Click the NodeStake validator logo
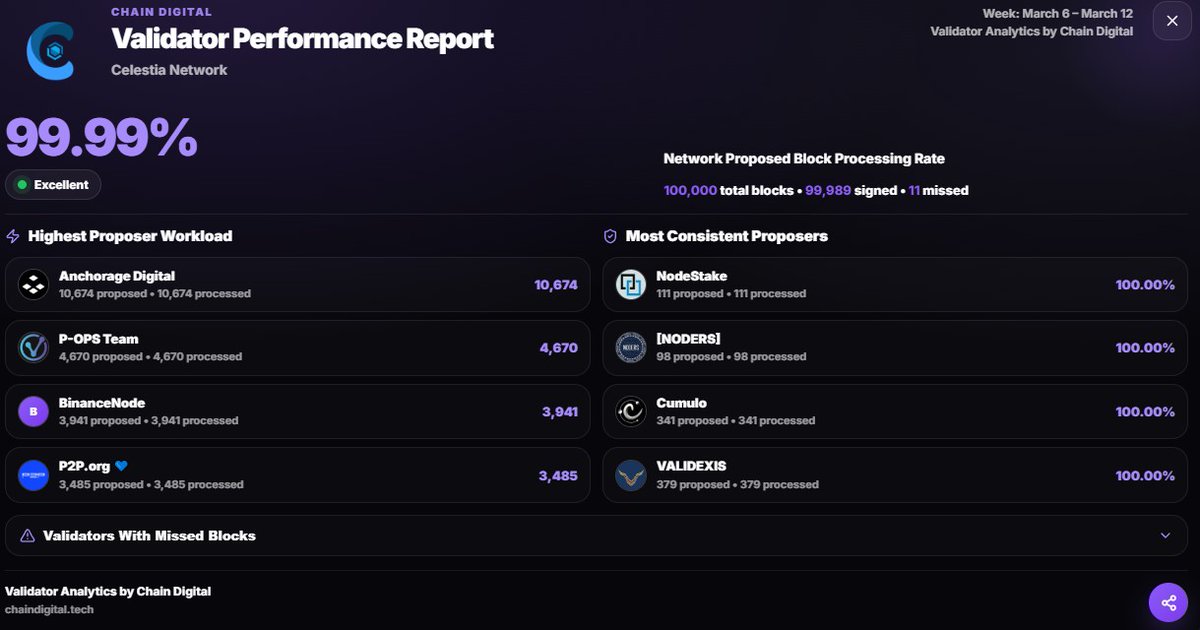The height and width of the screenshot is (630, 1200). 631,284
